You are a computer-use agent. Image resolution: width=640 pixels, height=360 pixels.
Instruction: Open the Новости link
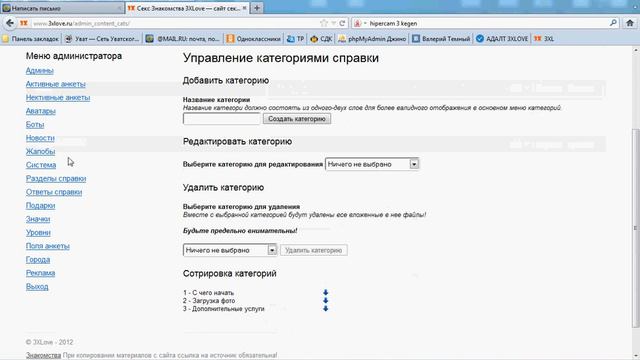40,138
